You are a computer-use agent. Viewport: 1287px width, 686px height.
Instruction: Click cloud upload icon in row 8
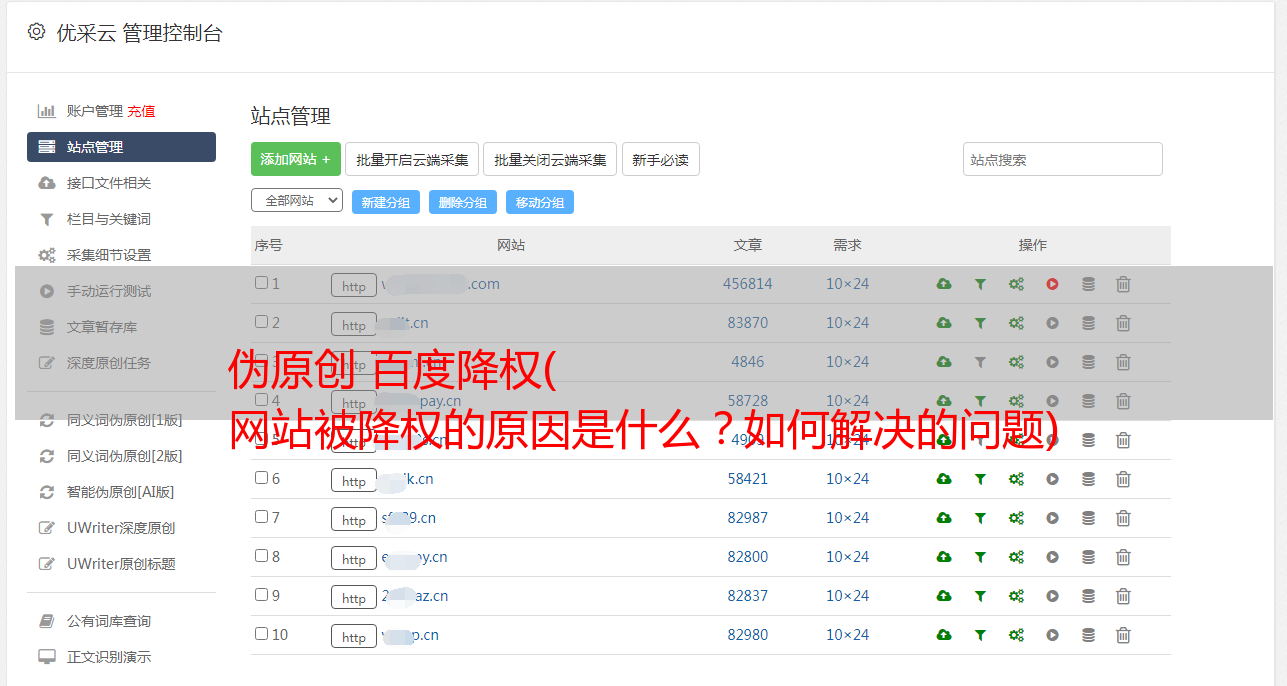click(944, 557)
